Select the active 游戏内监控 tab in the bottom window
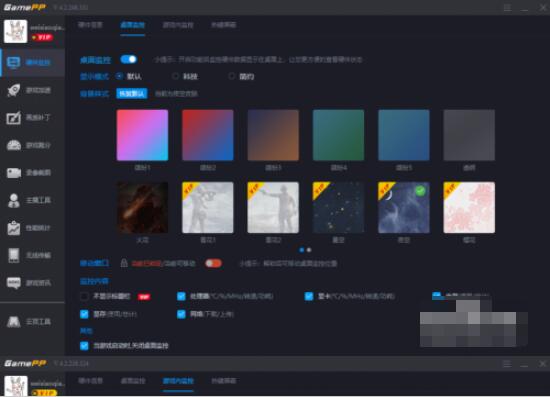The height and width of the screenshot is (397, 550). [178, 381]
